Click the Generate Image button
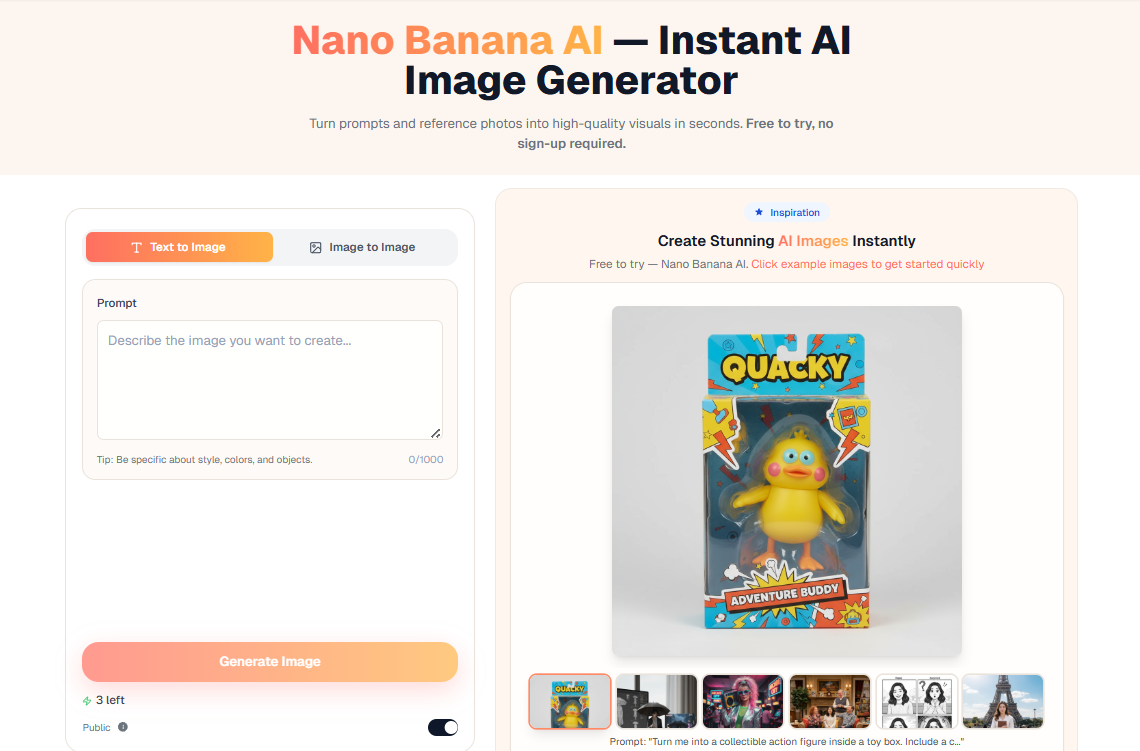The width and height of the screenshot is (1140, 751). coord(270,662)
